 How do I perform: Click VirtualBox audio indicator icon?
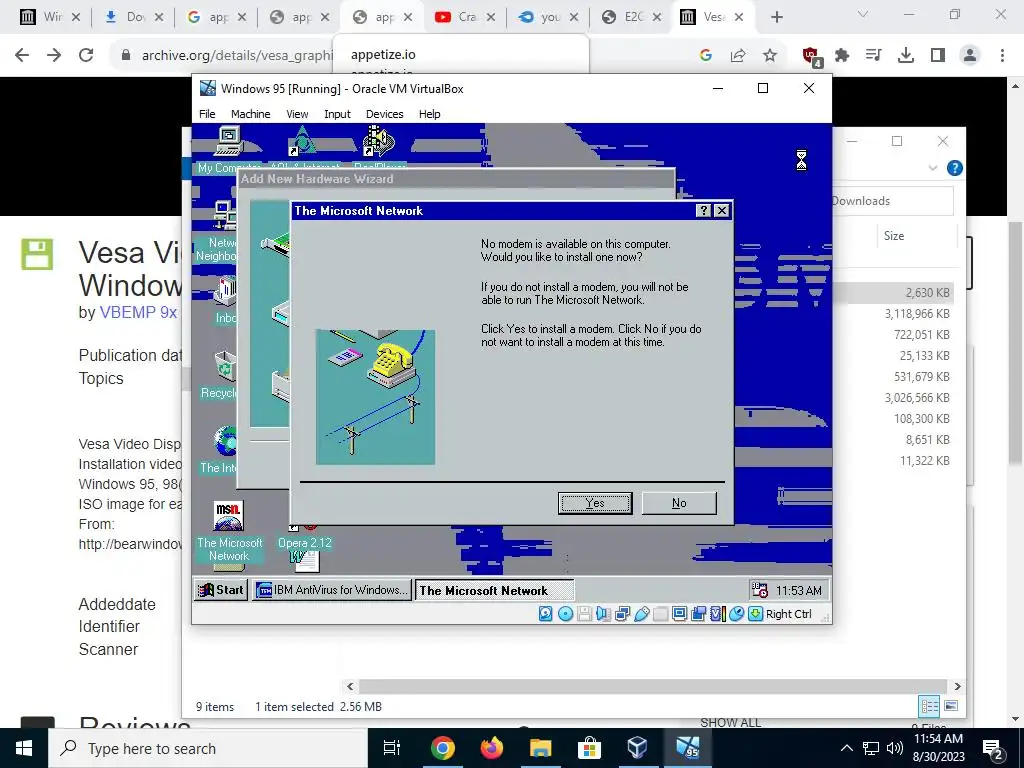[603, 614]
